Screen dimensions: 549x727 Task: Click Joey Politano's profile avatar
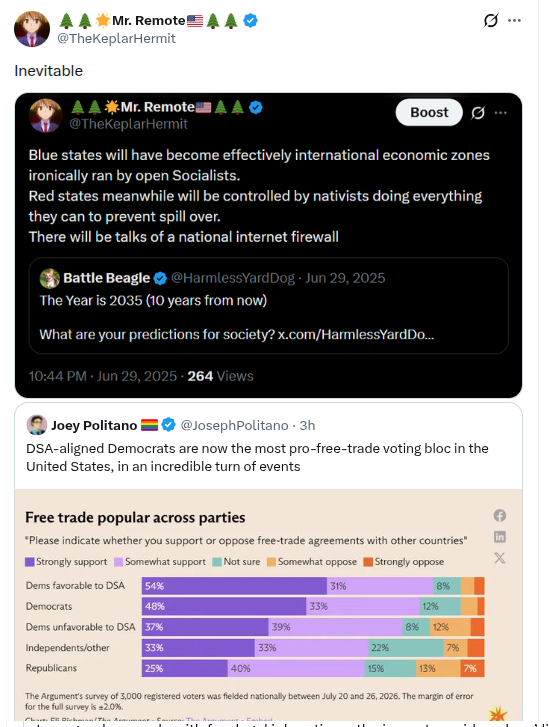tap(37, 425)
